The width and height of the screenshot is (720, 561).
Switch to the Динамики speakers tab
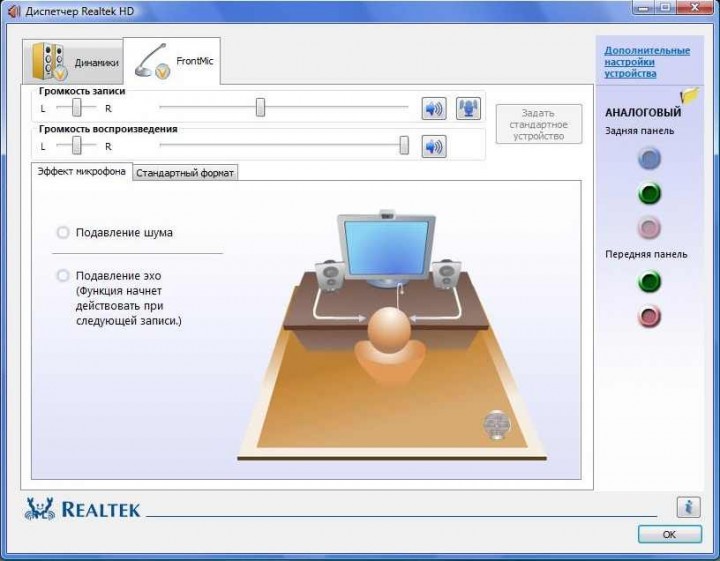pyautogui.click(x=73, y=62)
